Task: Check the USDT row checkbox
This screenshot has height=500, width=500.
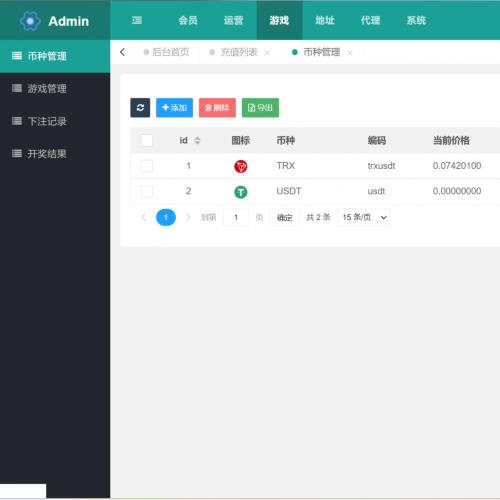Action: click(147, 191)
